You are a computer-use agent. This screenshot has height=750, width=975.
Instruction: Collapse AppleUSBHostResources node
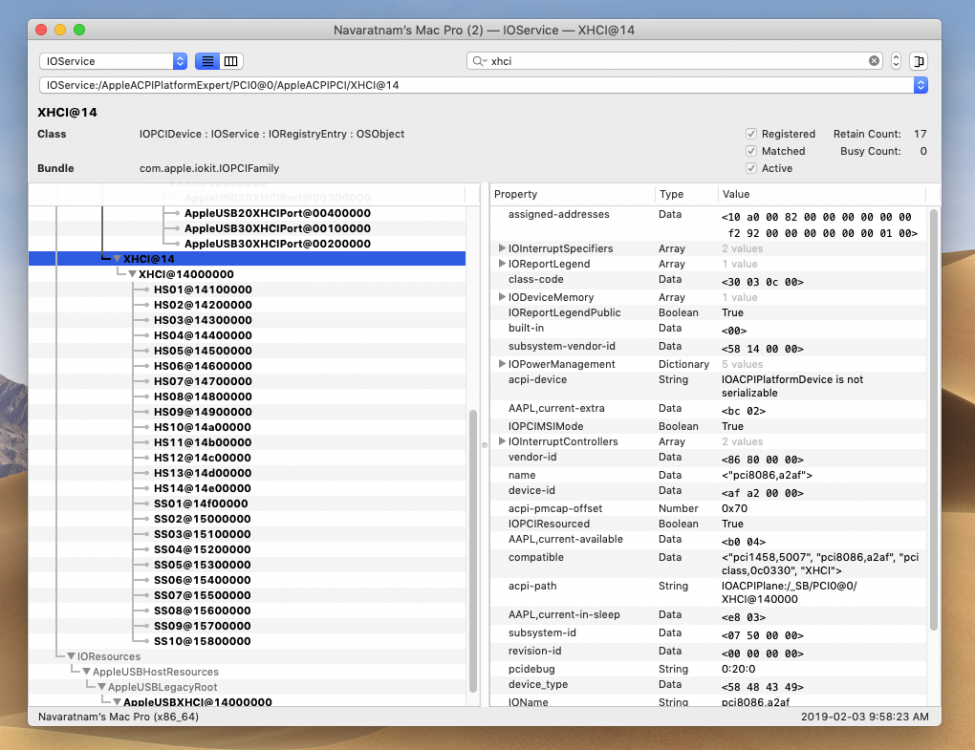click(x=86, y=672)
